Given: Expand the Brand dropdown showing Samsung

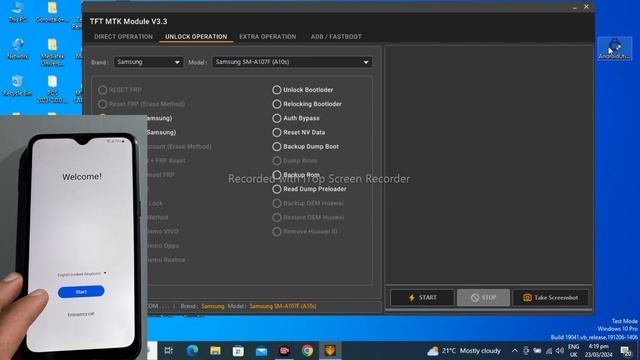Looking at the screenshot, I should point(148,62).
